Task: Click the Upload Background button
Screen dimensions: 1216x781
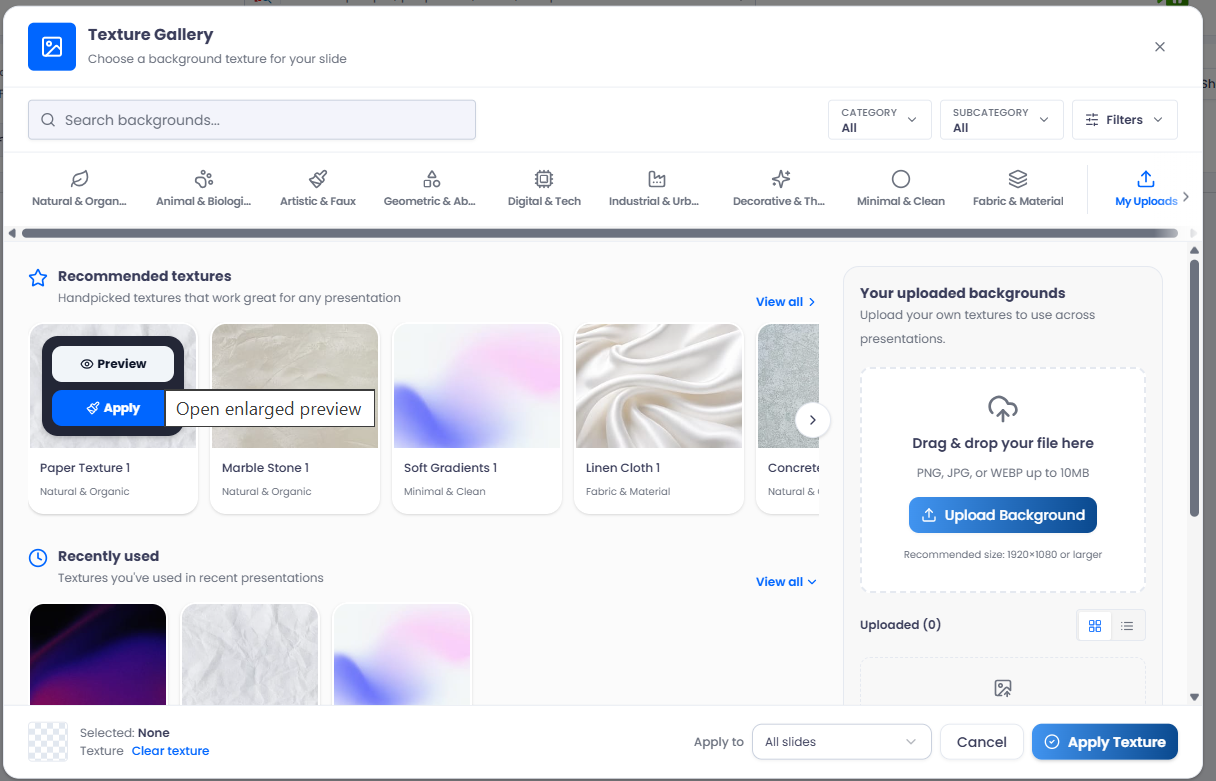Action: [x=1003, y=515]
